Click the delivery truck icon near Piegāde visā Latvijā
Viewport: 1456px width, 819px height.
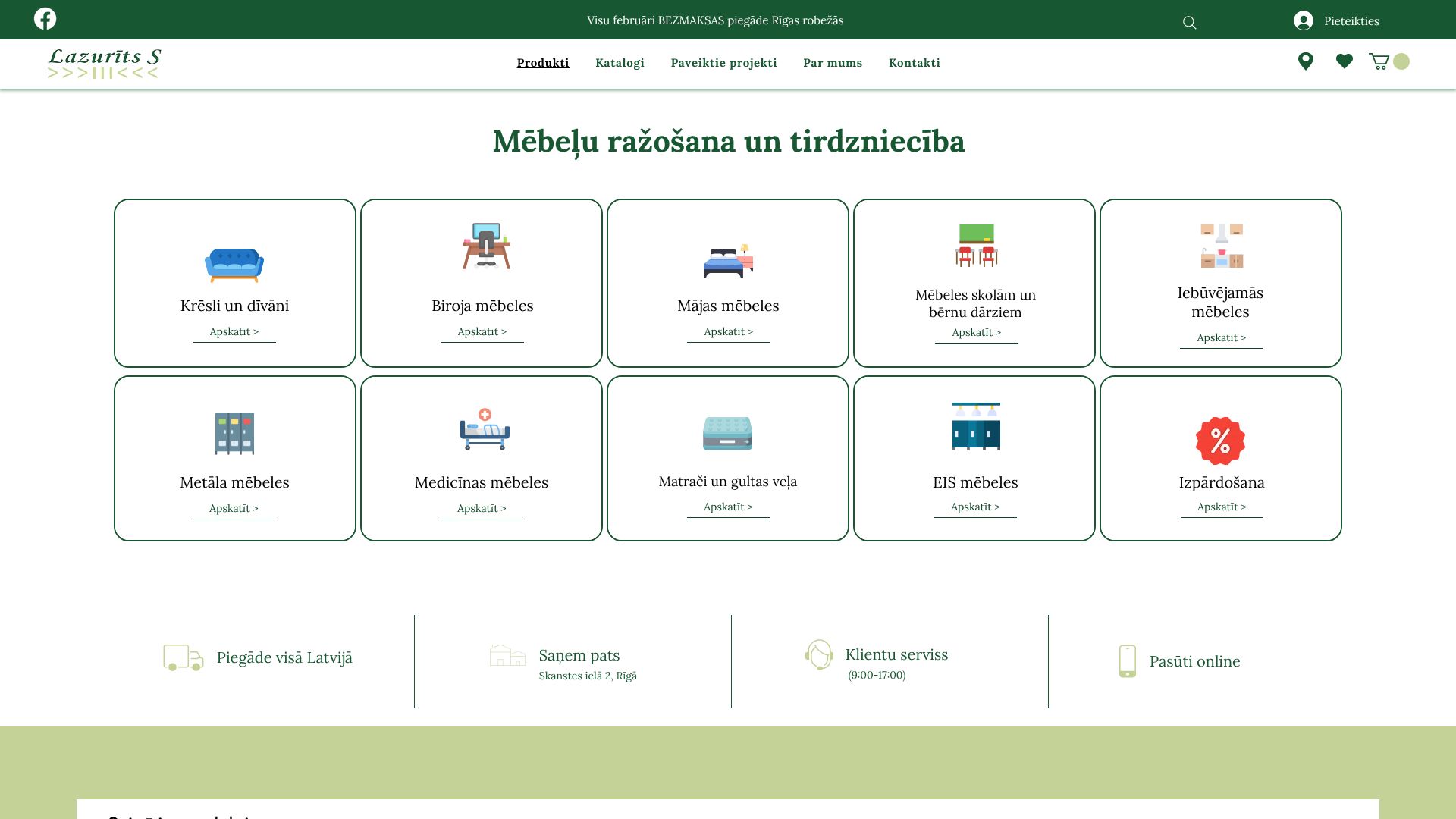(x=183, y=657)
